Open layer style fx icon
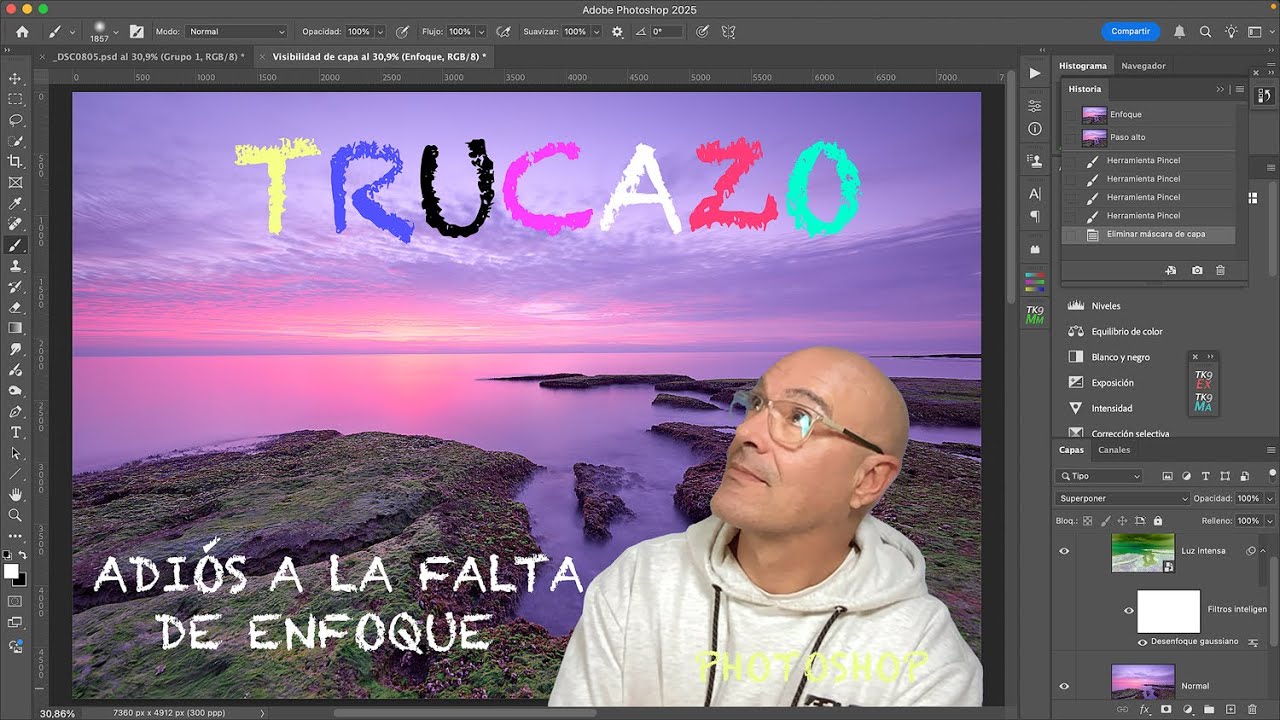This screenshot has width=1280, height=720. point(1144,709)
